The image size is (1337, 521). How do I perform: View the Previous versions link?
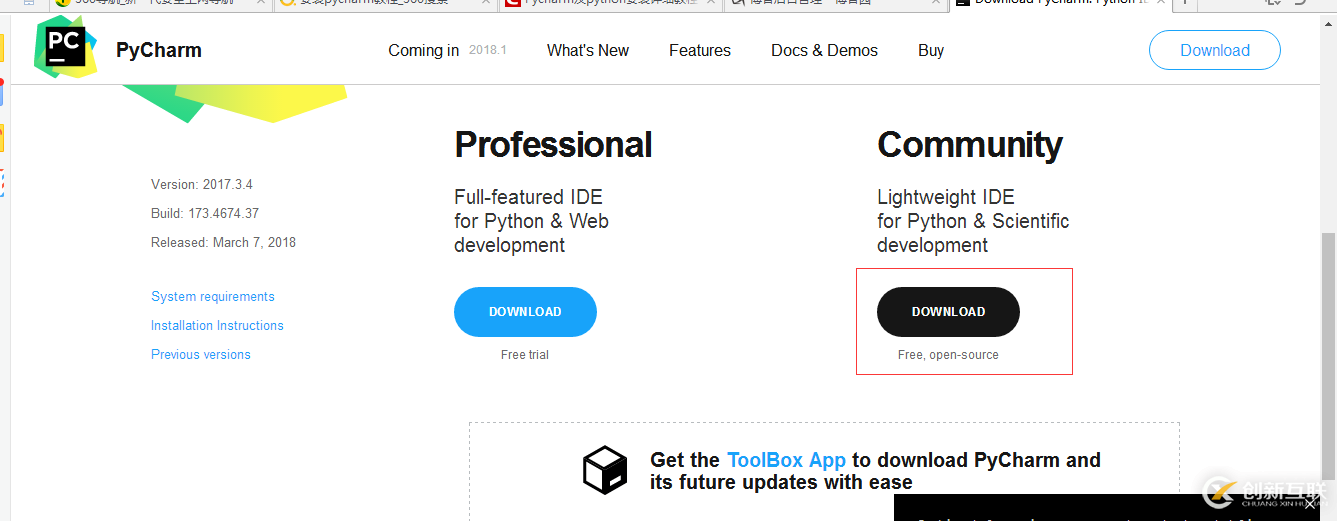(201, 355)
